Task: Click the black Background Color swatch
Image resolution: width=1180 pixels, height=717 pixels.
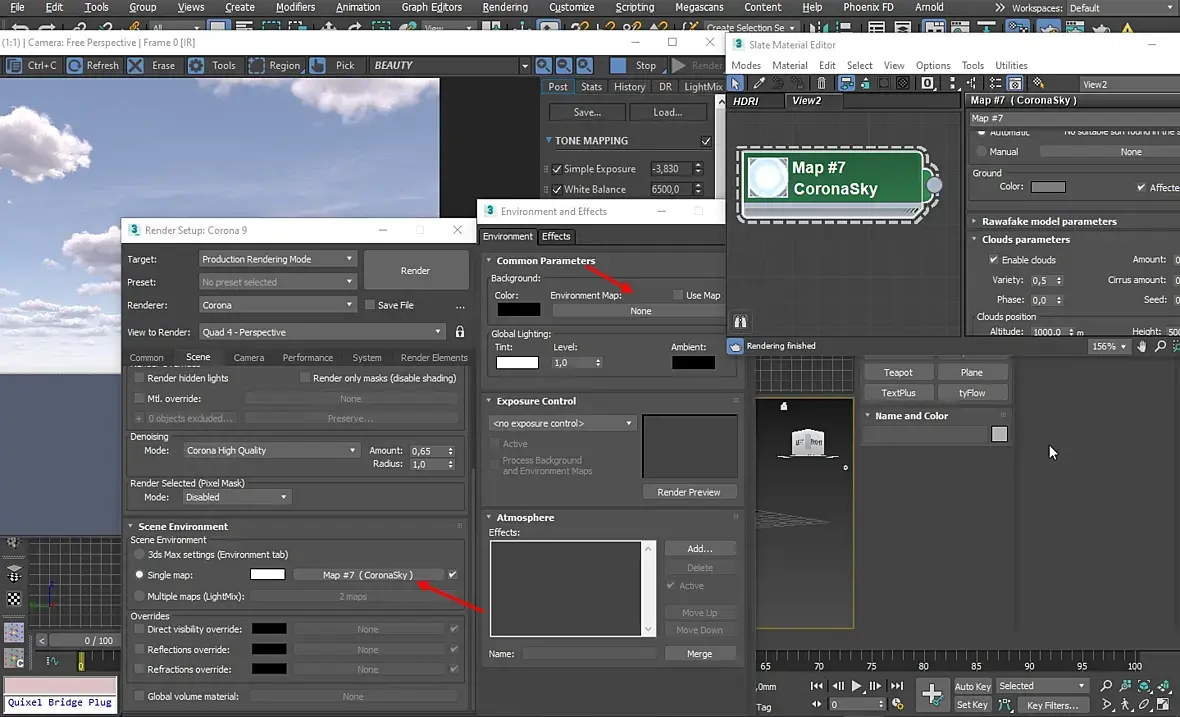Action: [518, 310]
